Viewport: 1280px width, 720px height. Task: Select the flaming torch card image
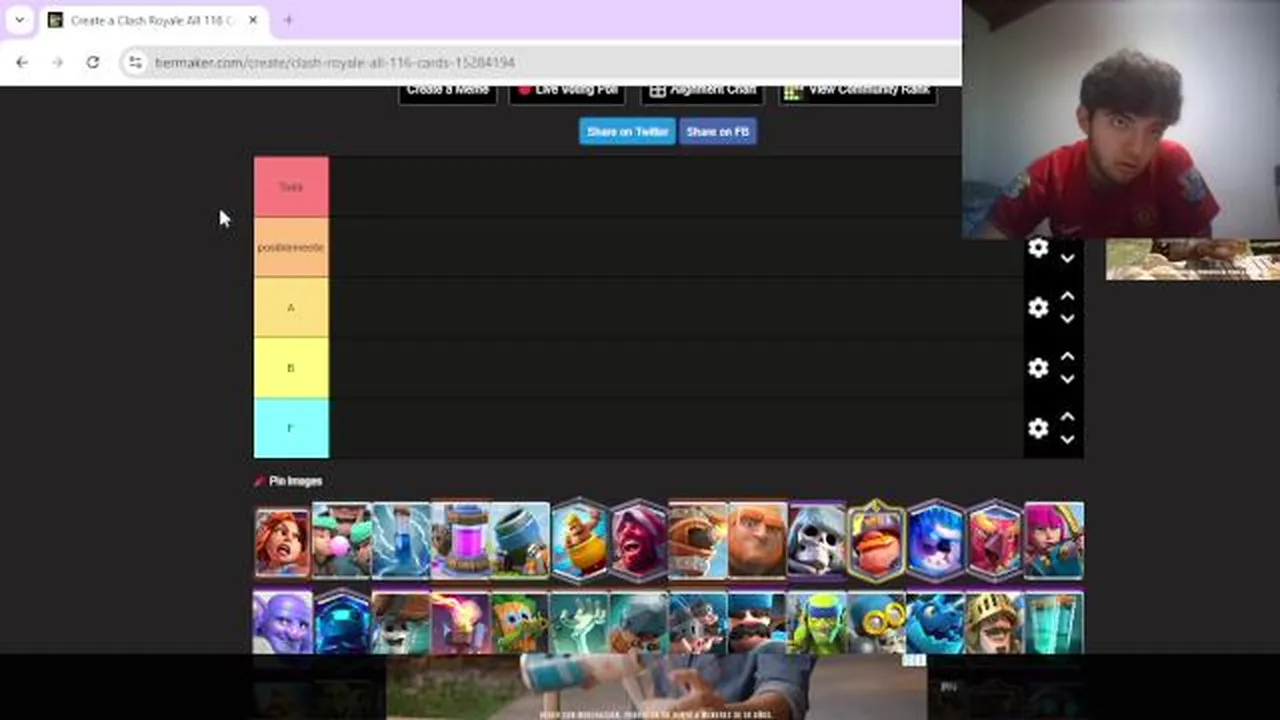pyautogui.click(x=460, y=622)
